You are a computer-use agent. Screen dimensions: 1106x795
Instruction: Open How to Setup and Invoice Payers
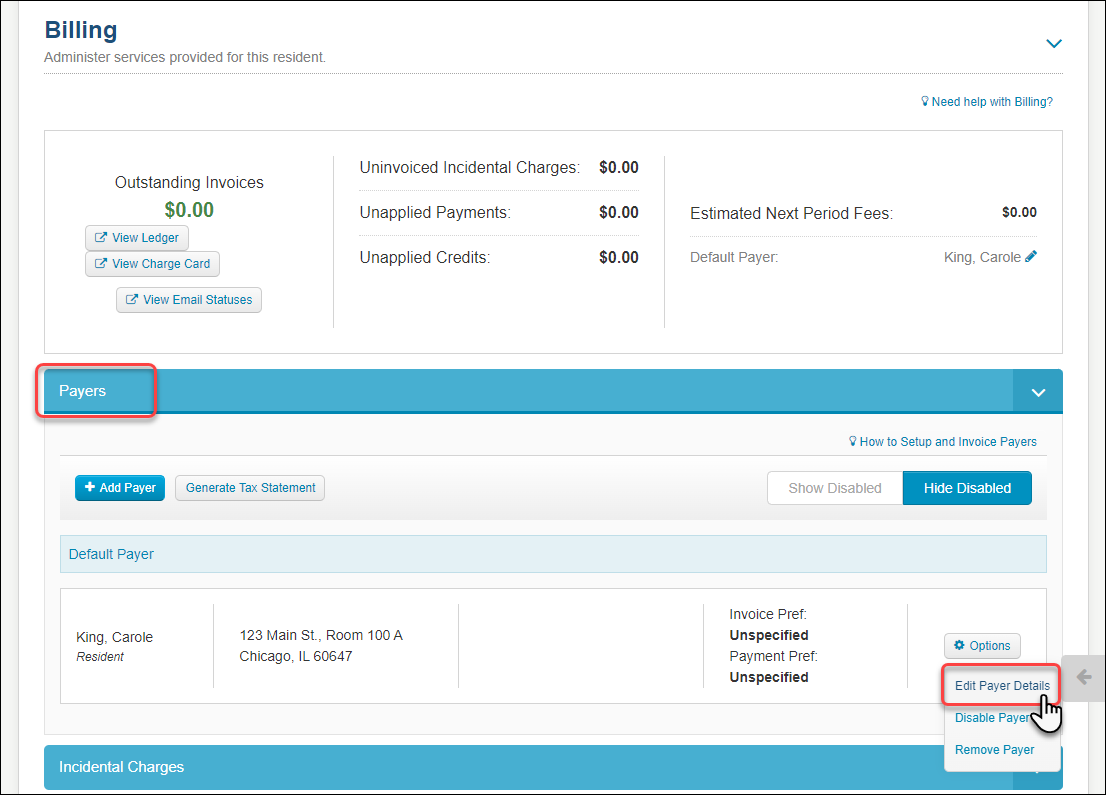click(x=942, y=442)
